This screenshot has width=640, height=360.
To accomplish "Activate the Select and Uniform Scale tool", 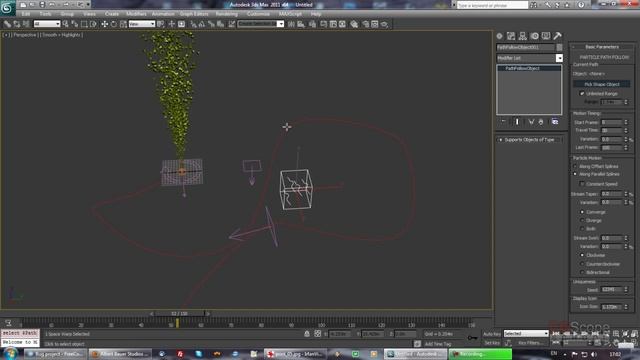I will coord(123,24).
